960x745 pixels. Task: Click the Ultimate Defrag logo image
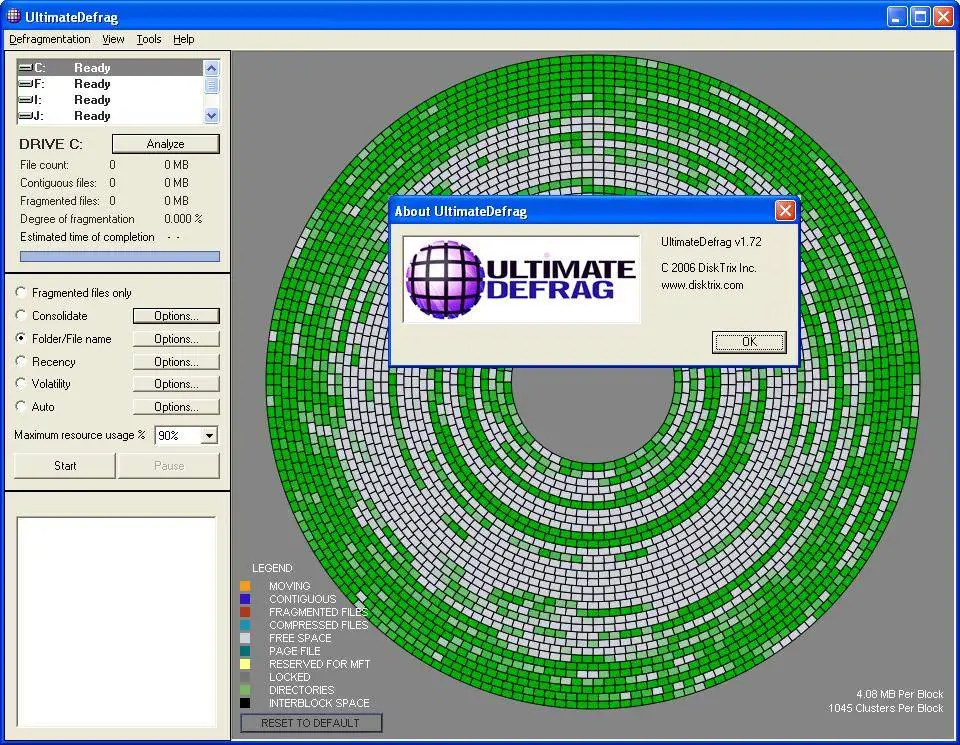coord(522,280)
